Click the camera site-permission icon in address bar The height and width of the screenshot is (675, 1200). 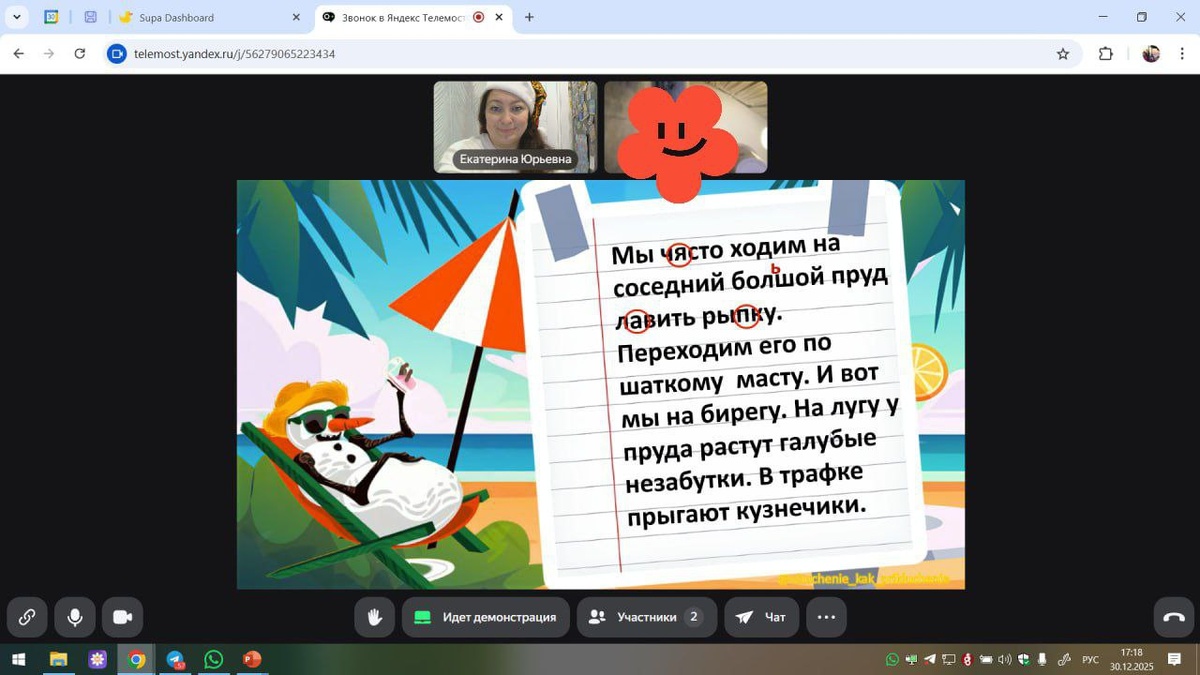click(x=117, y=54)
